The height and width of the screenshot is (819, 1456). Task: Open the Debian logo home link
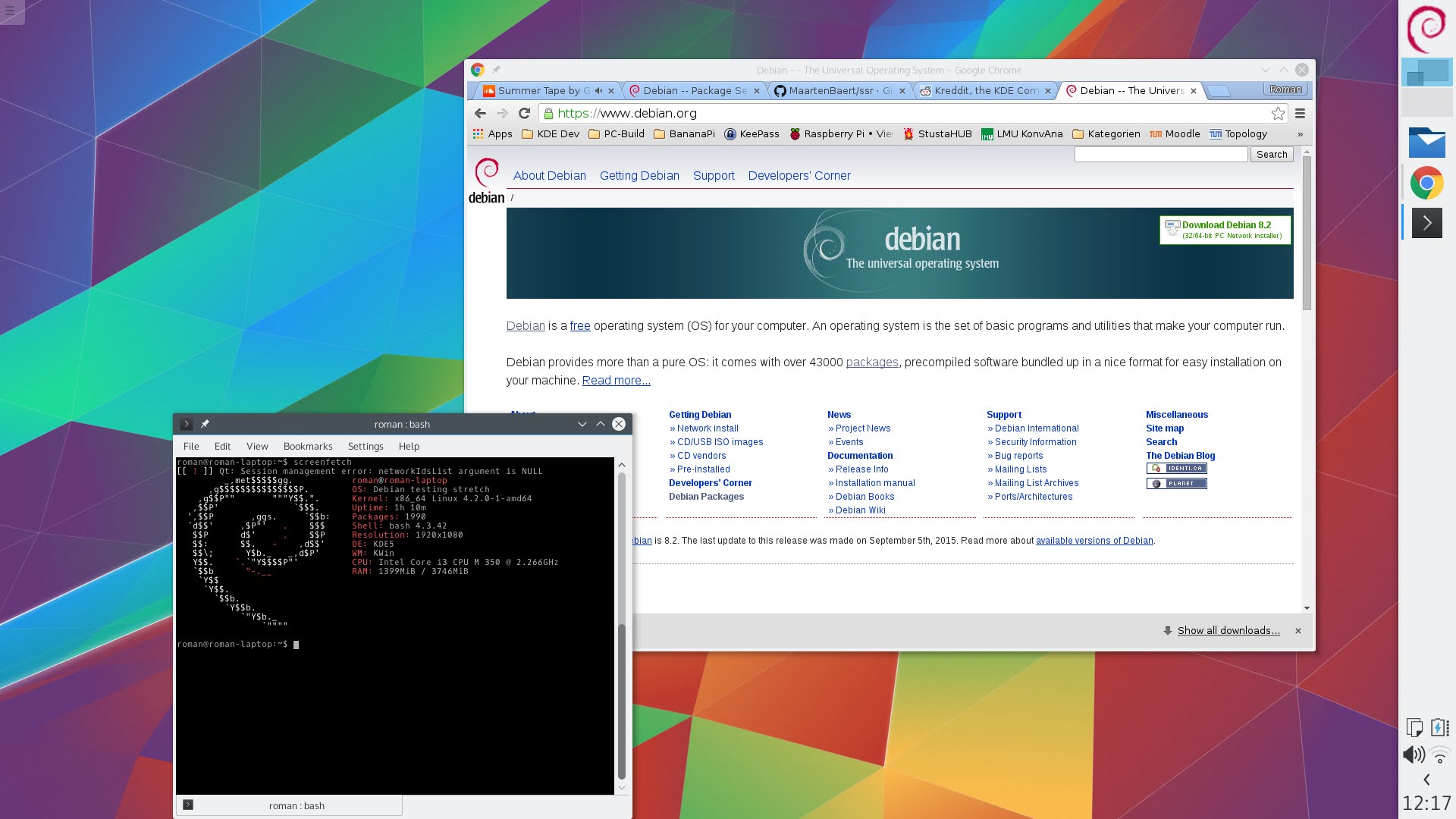(486, 180)
